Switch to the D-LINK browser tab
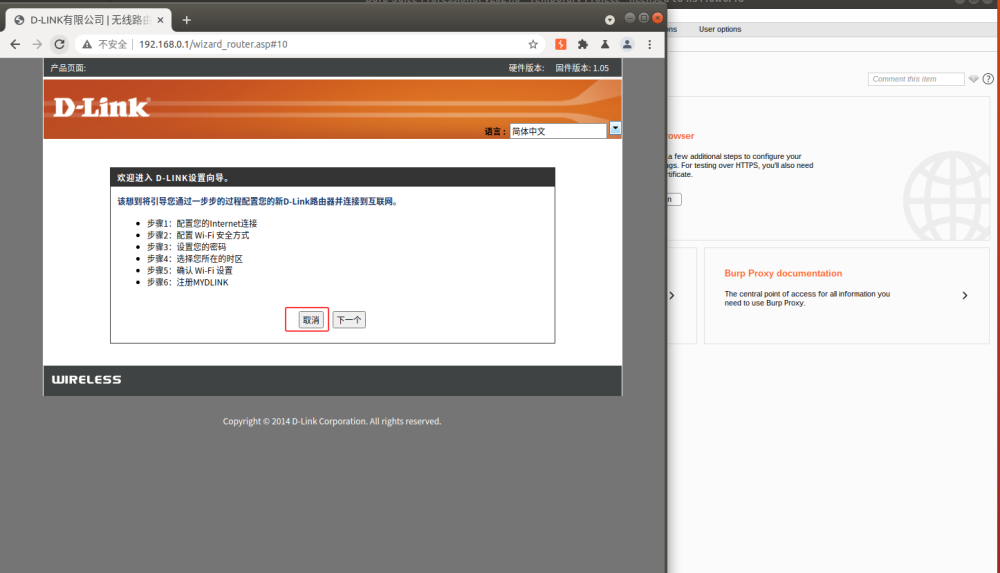The width and height of the screenshot is (1000, 573). tap(85, 20)
